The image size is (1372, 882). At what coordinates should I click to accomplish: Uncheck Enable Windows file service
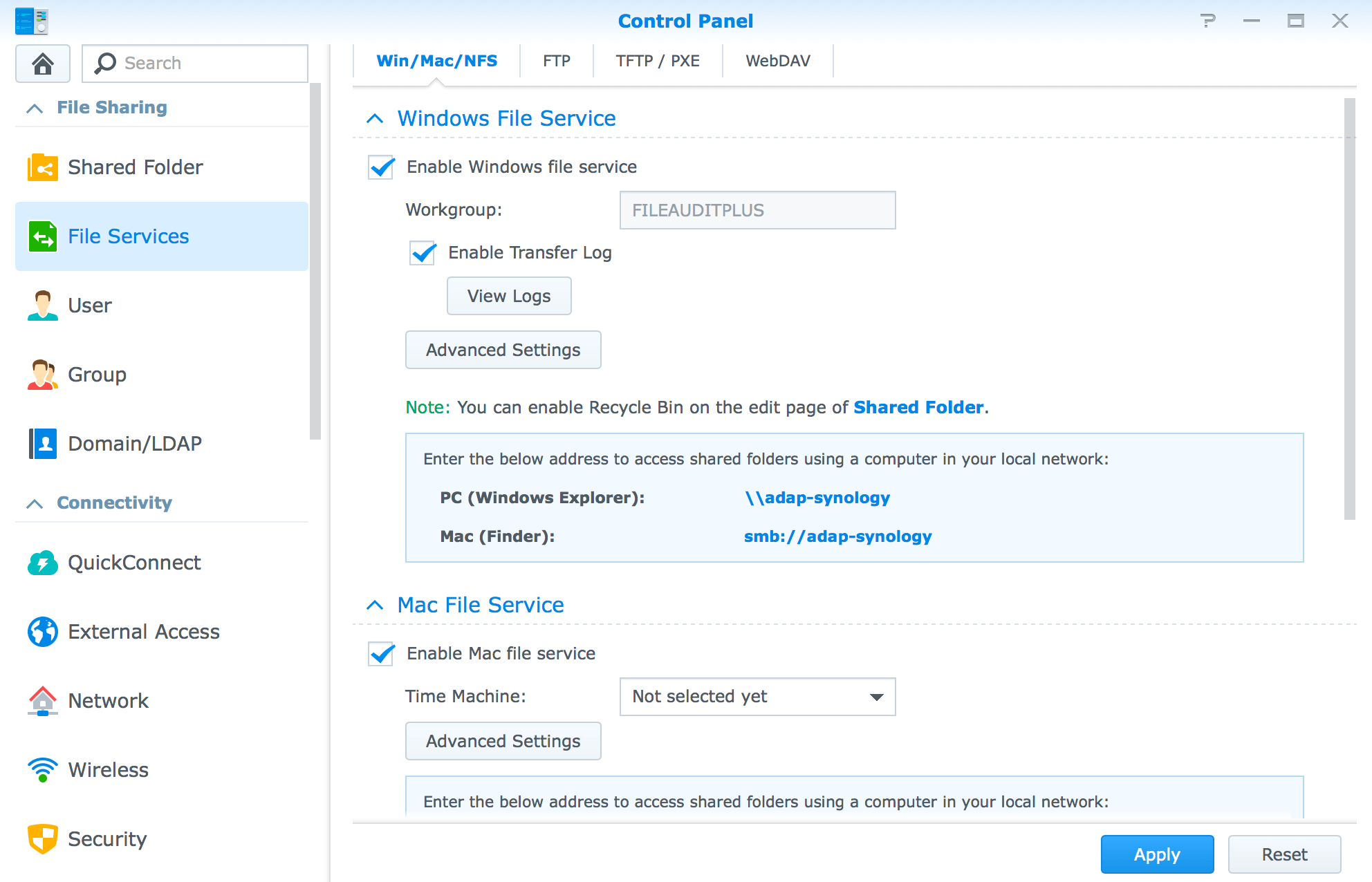[x=382, y=167]
